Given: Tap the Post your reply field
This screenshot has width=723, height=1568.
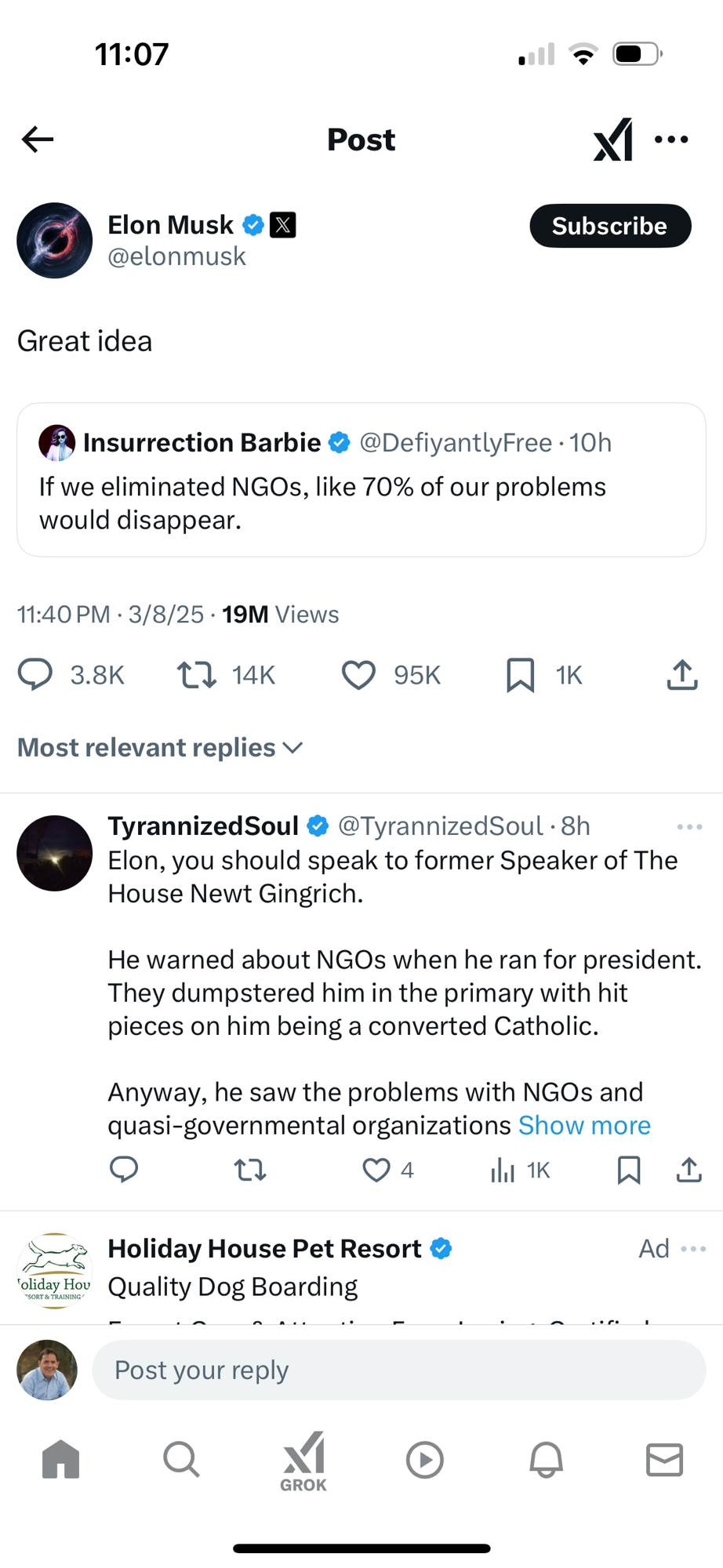Looking at the screenshot, I should click(x=398, y=1370).
